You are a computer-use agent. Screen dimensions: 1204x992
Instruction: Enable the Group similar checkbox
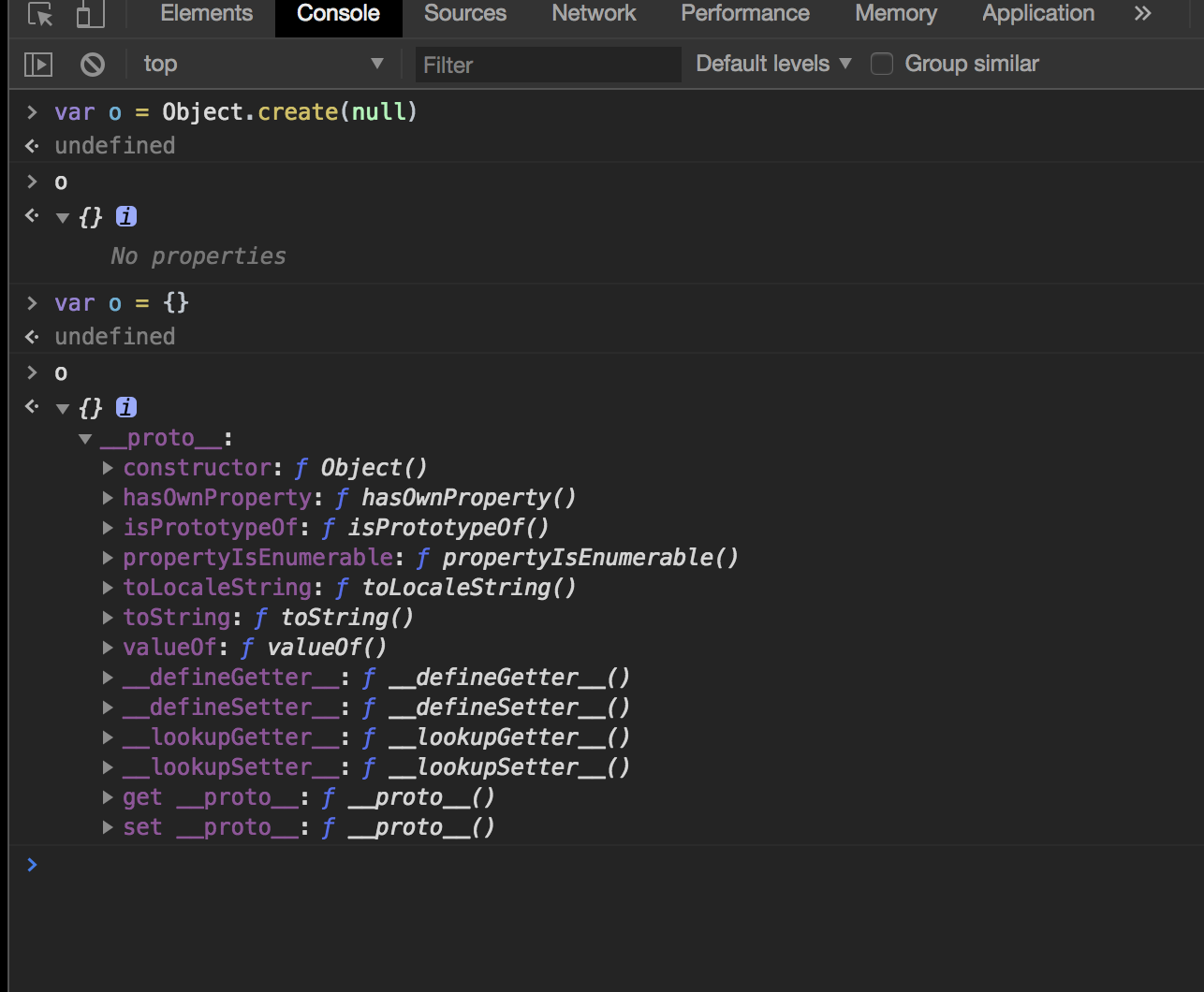882,64
